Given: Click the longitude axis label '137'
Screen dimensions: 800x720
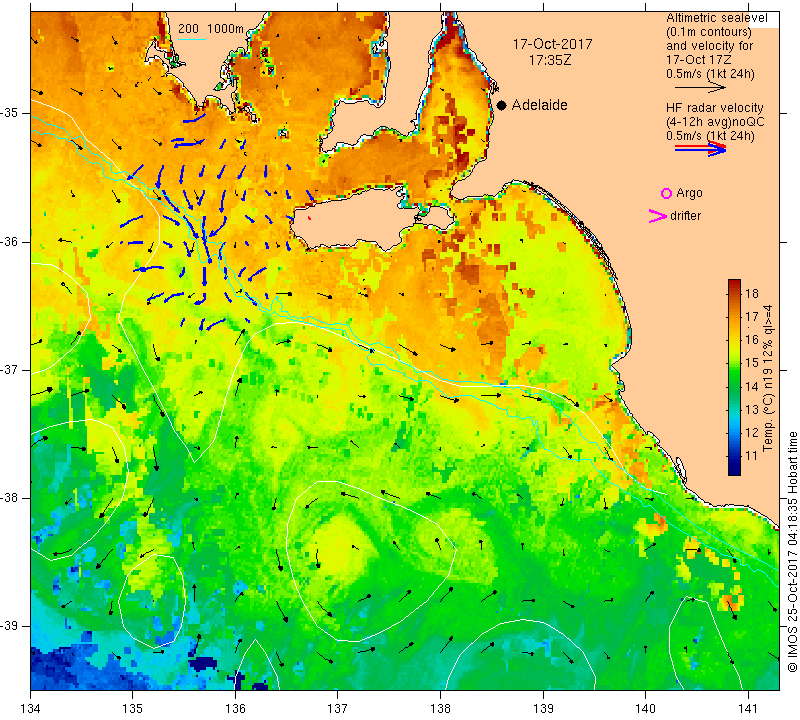Looking at the screenshot, I should pyautogui.click(x=337, y=708).
